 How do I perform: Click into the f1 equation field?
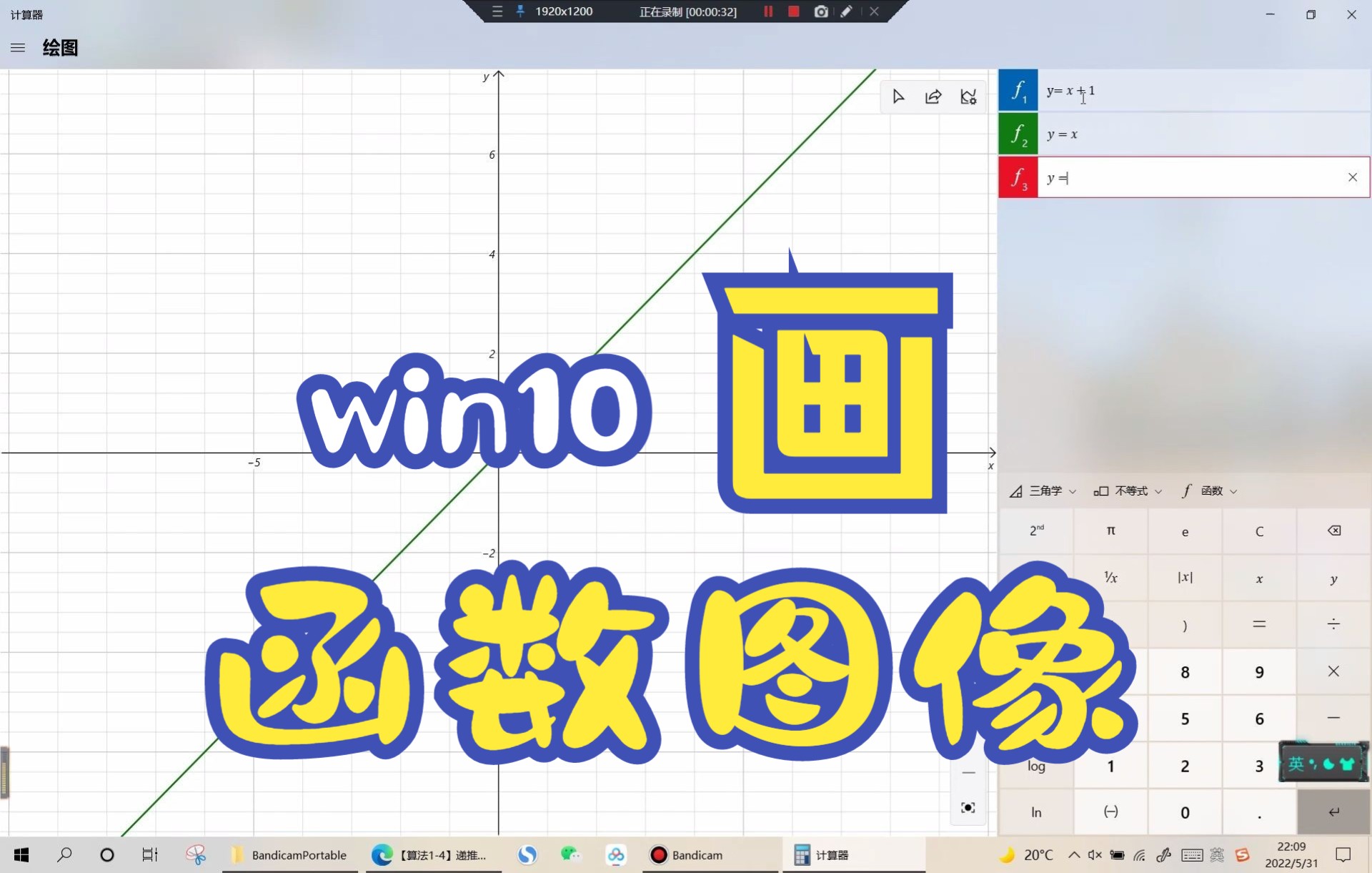point(1200,91)
